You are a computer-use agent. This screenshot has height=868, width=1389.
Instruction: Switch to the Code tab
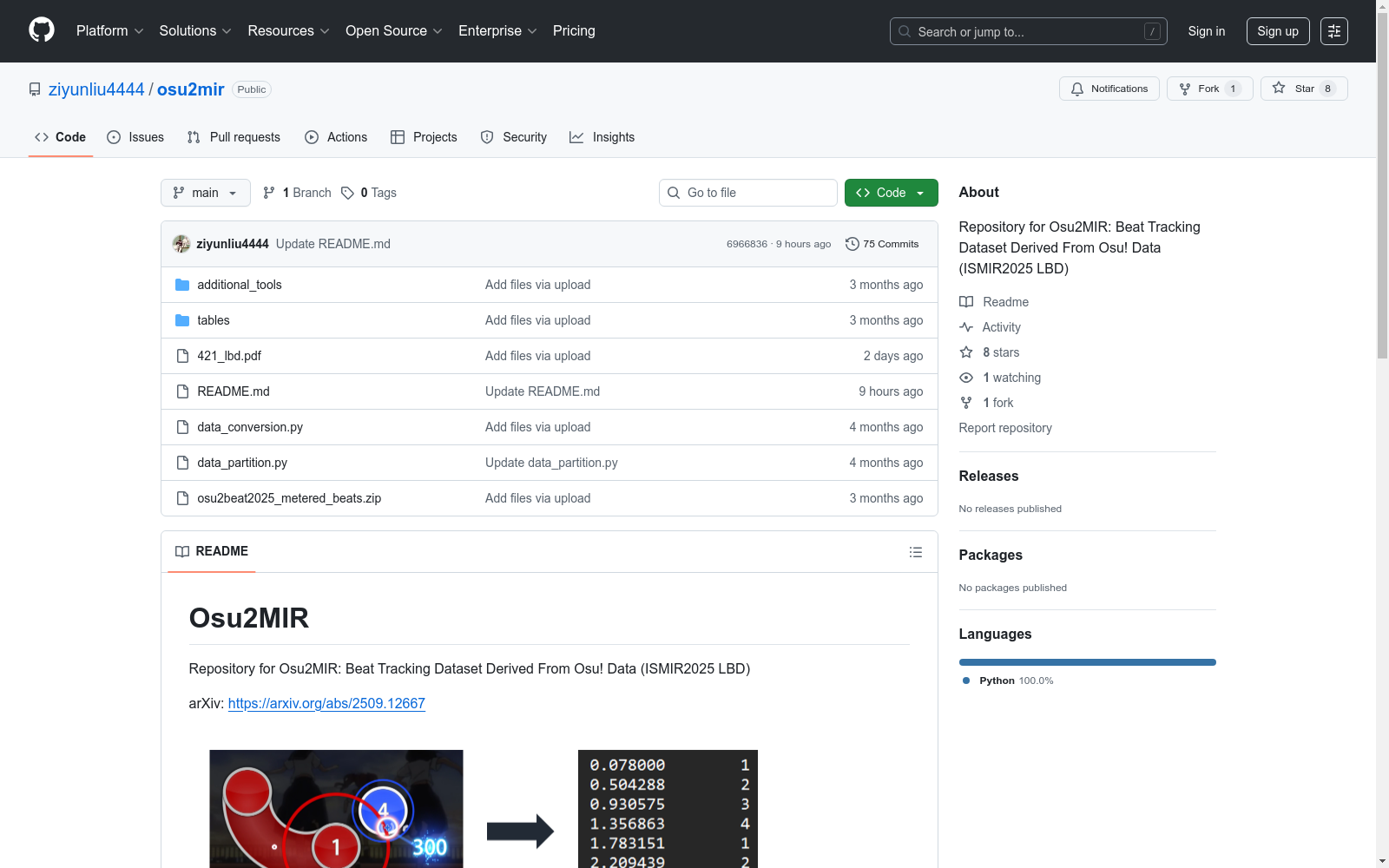61,137
